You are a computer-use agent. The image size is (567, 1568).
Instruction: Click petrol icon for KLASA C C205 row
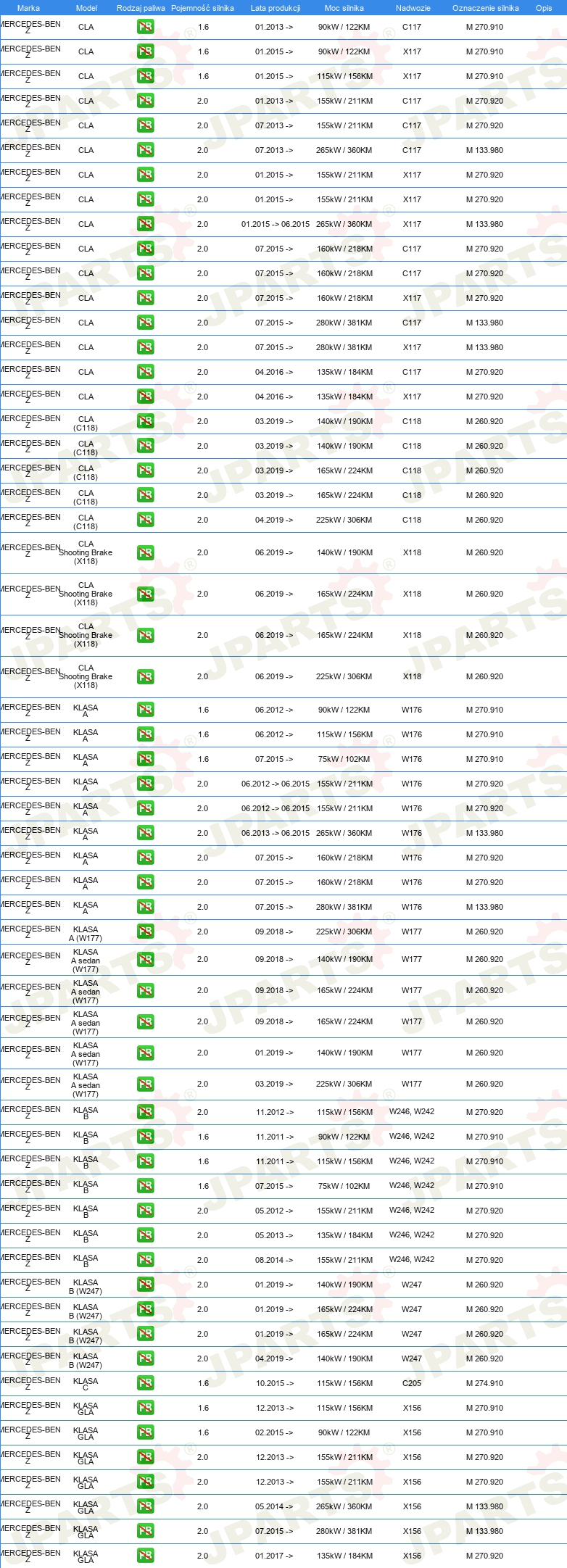[145, 1383]
